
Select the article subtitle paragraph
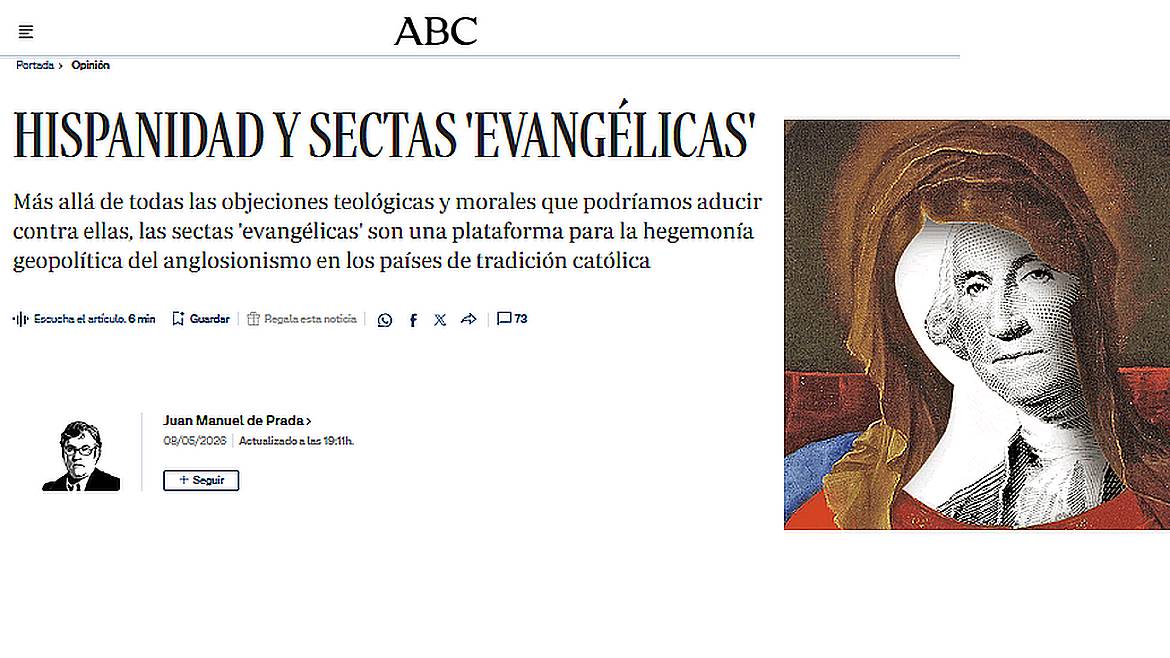387,231
